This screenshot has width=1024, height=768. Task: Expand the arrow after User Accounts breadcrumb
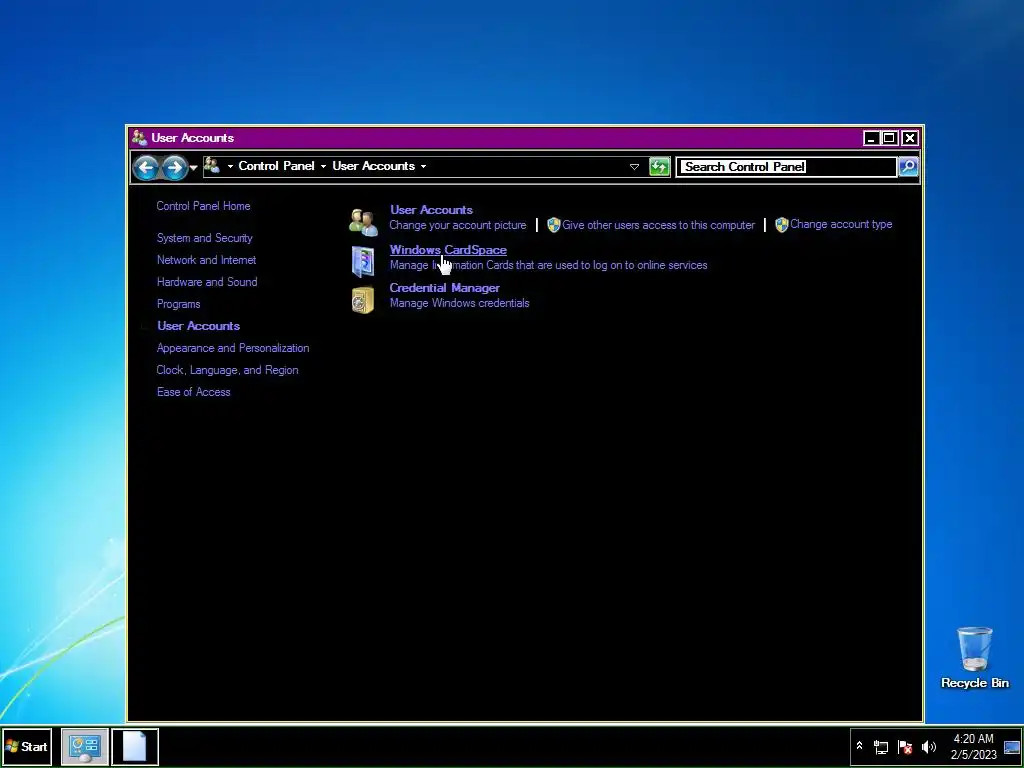click(423, 167)
